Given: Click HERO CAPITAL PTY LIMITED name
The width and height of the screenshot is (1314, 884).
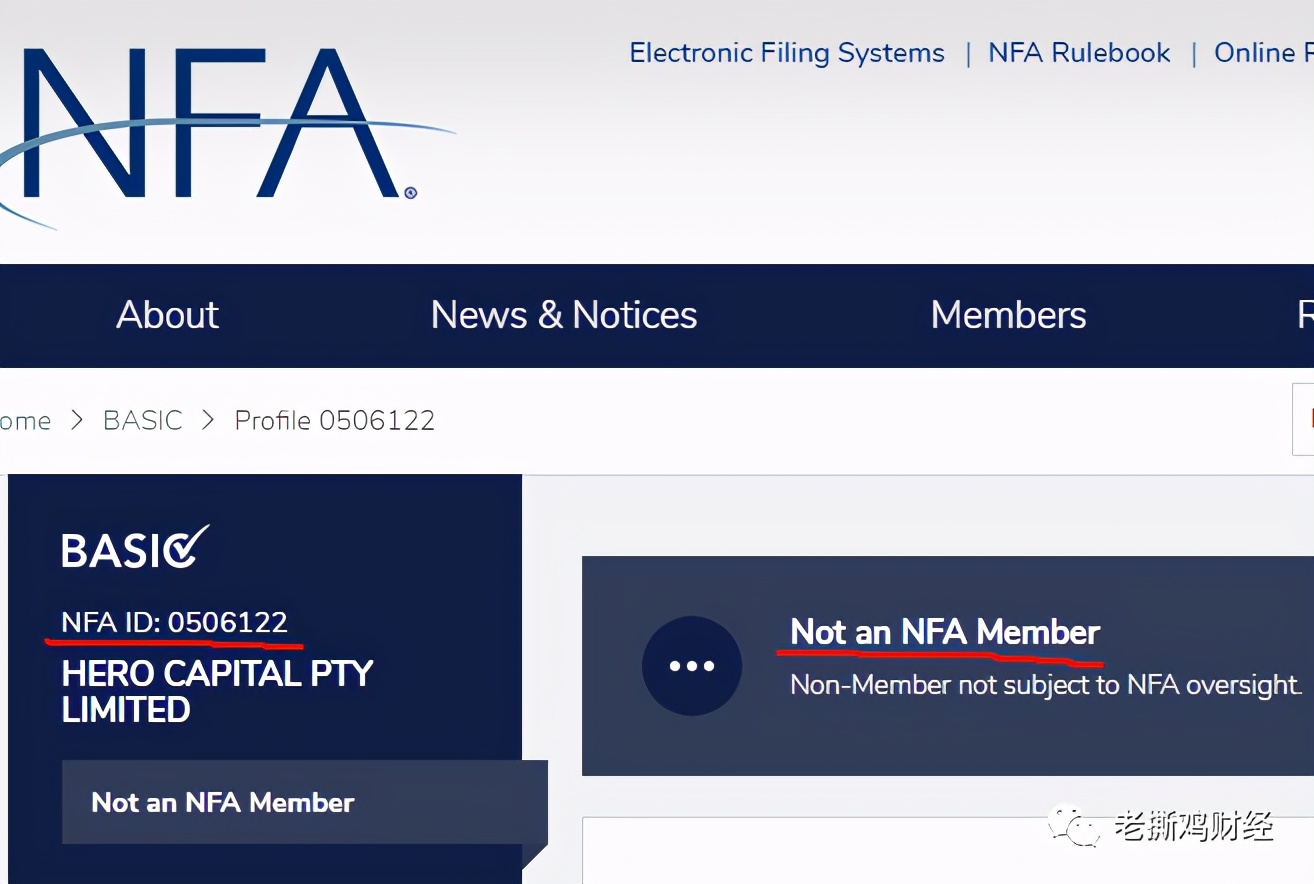Looking at the screenshot, I should click(217, 691).
